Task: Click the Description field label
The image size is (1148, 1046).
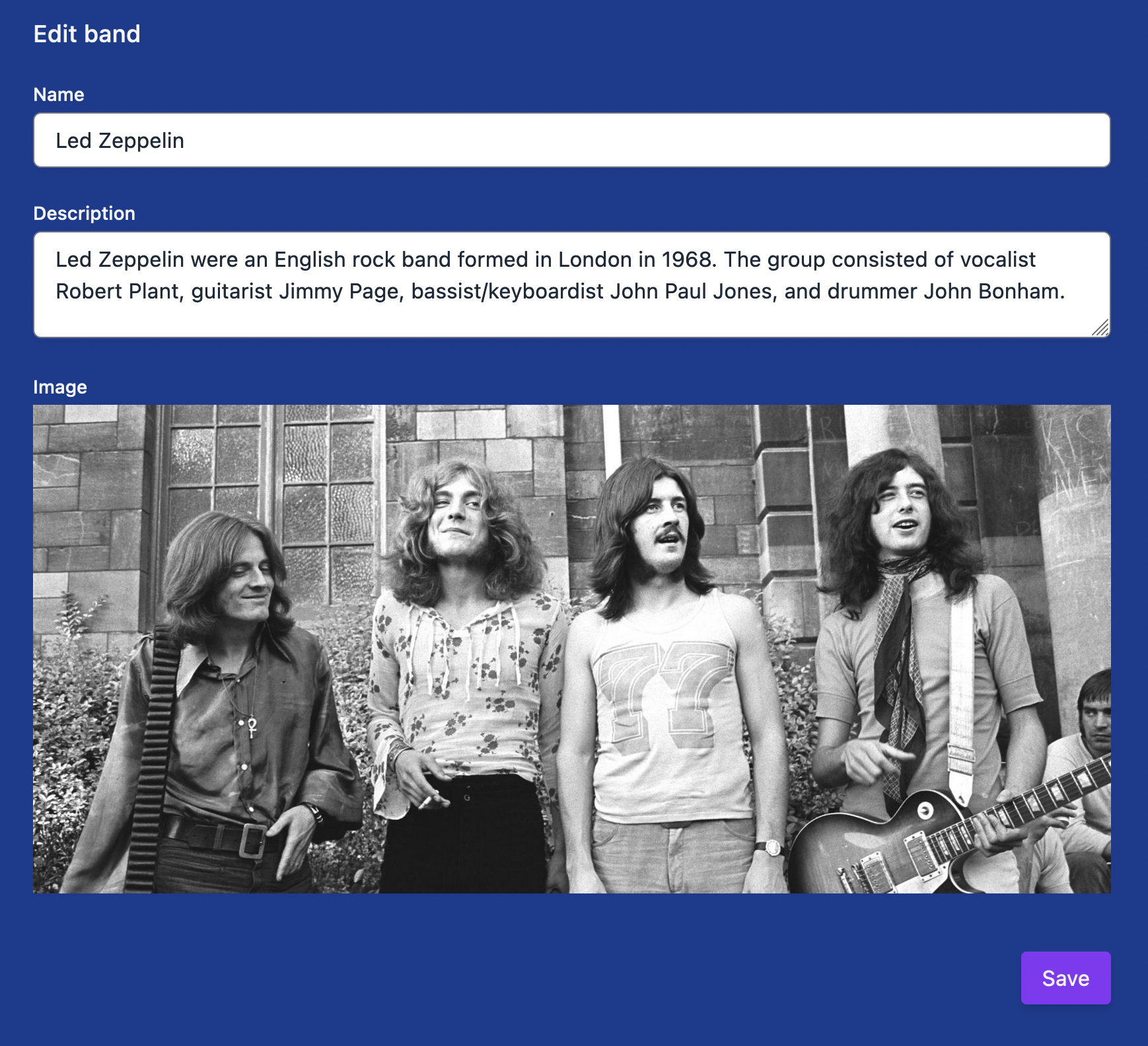Action: [84, 213]
